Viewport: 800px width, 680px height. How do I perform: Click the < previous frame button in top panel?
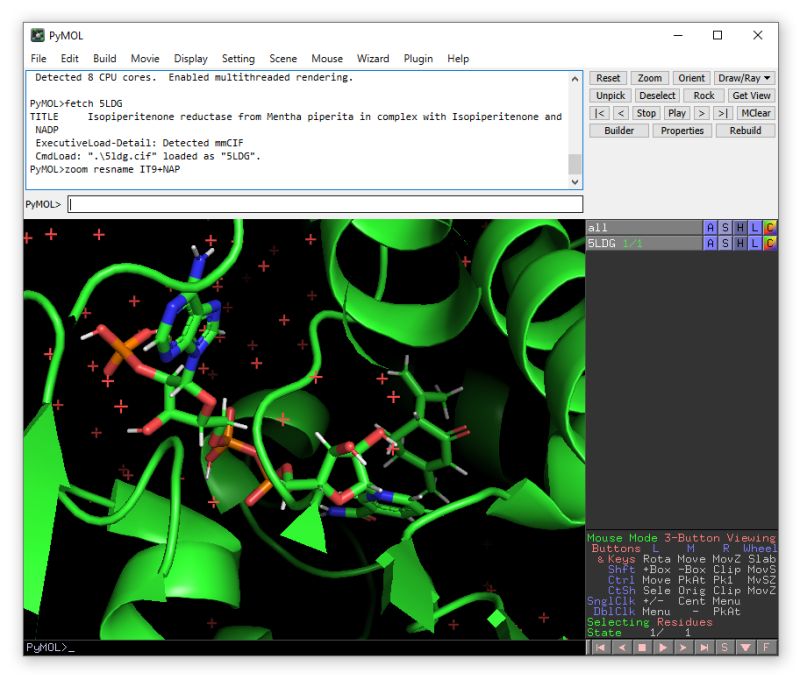tap(620, 113)
